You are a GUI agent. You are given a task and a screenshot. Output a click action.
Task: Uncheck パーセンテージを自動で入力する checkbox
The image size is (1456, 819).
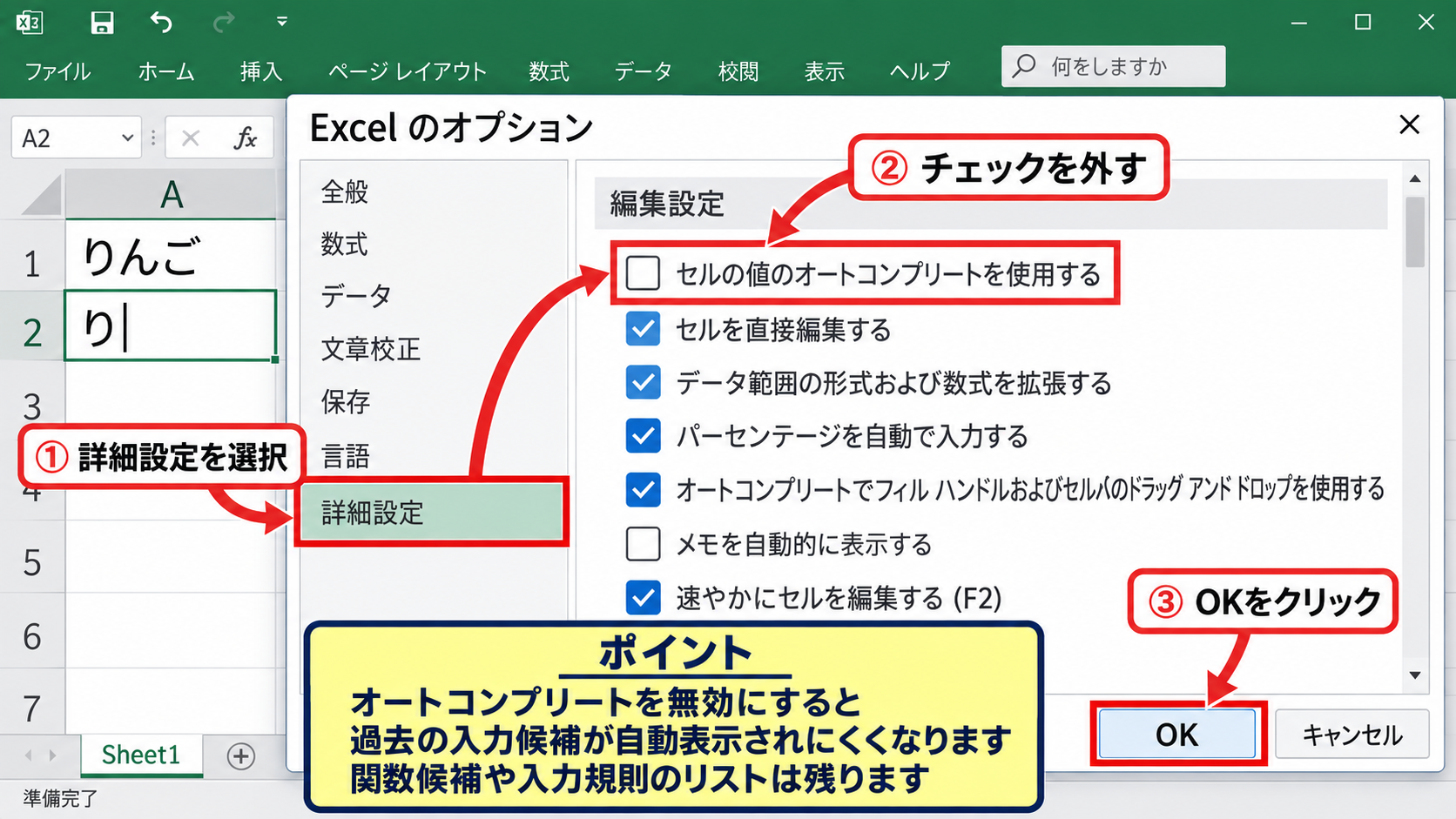pyautogui.click(x=643, y=435)
